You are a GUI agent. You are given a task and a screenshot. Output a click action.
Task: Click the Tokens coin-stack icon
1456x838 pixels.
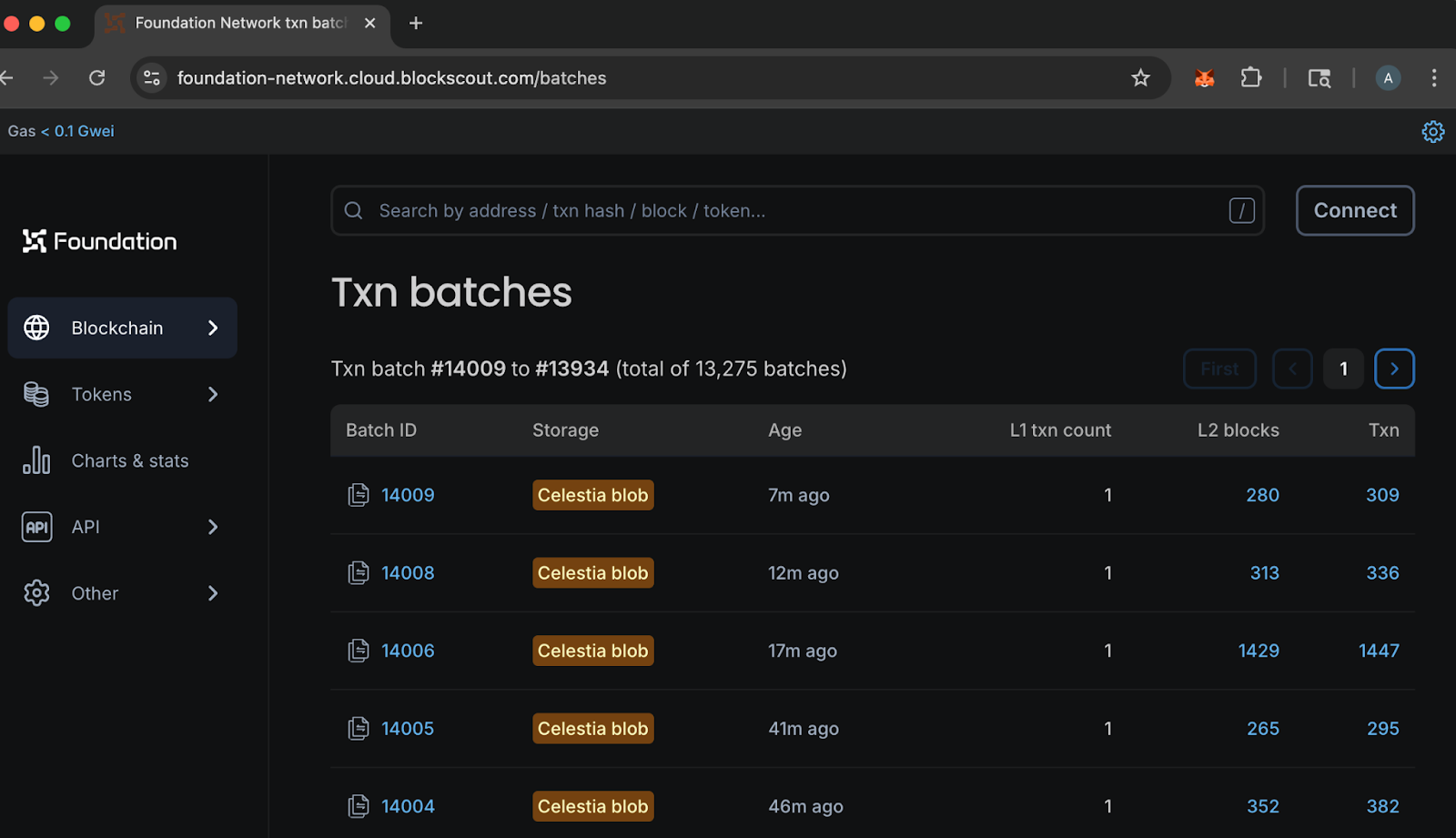36,394
